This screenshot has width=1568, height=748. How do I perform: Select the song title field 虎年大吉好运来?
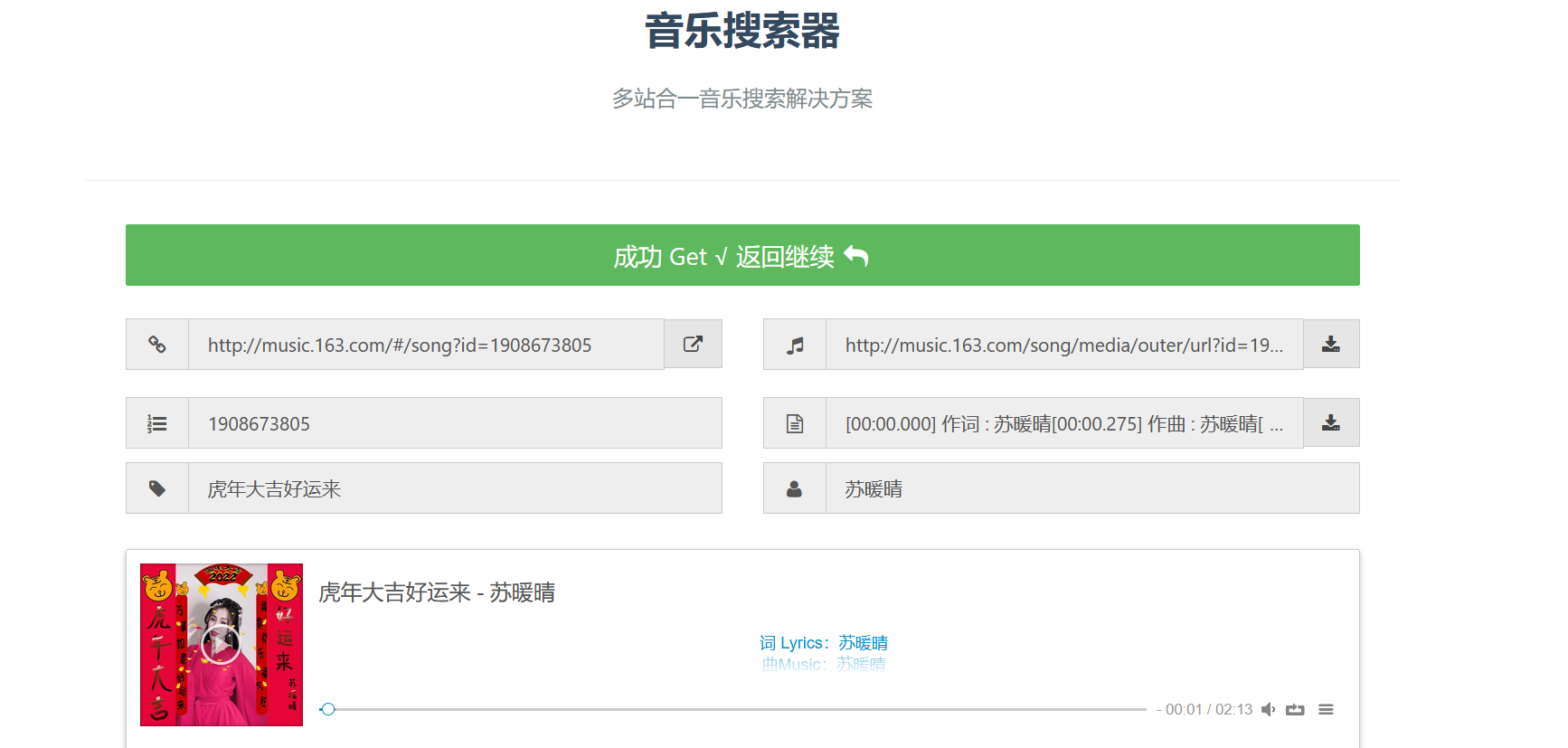(x=455, y=488)
